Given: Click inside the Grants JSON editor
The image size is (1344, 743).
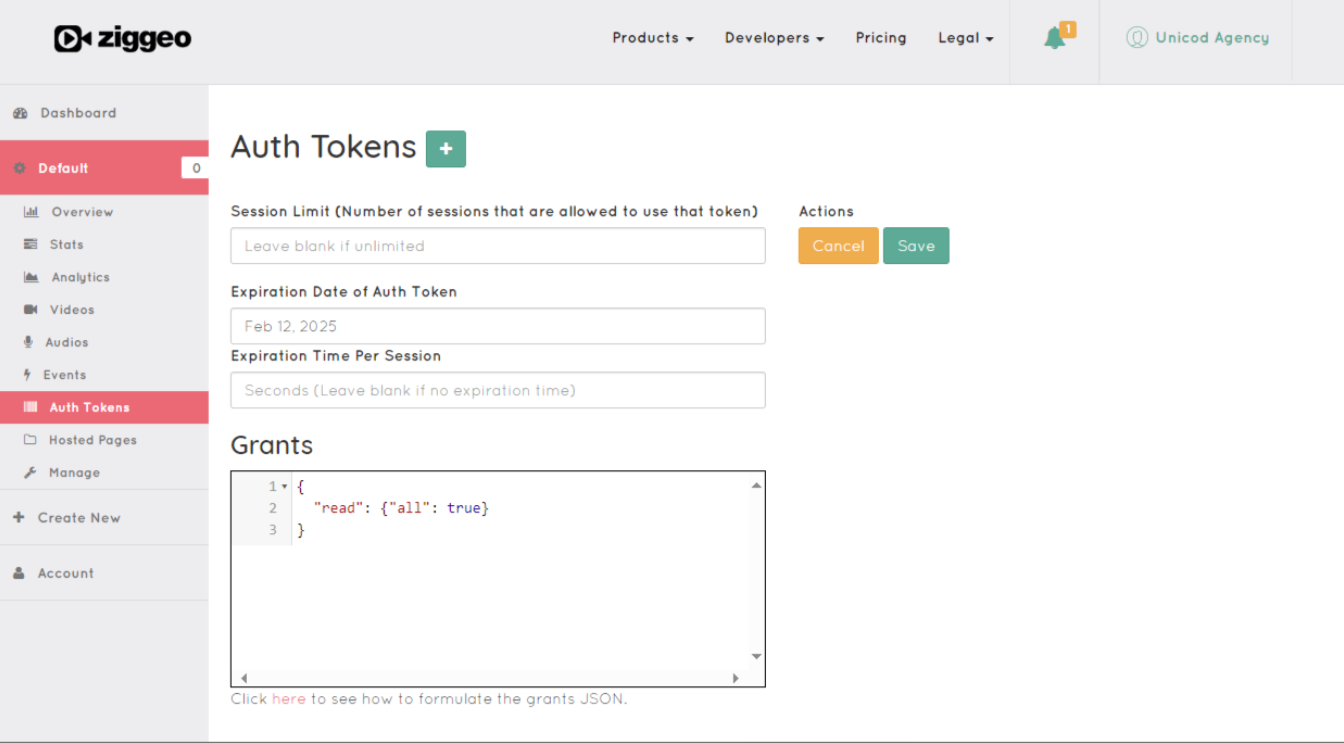Looking at the screenshot, I should coord(498,579).
